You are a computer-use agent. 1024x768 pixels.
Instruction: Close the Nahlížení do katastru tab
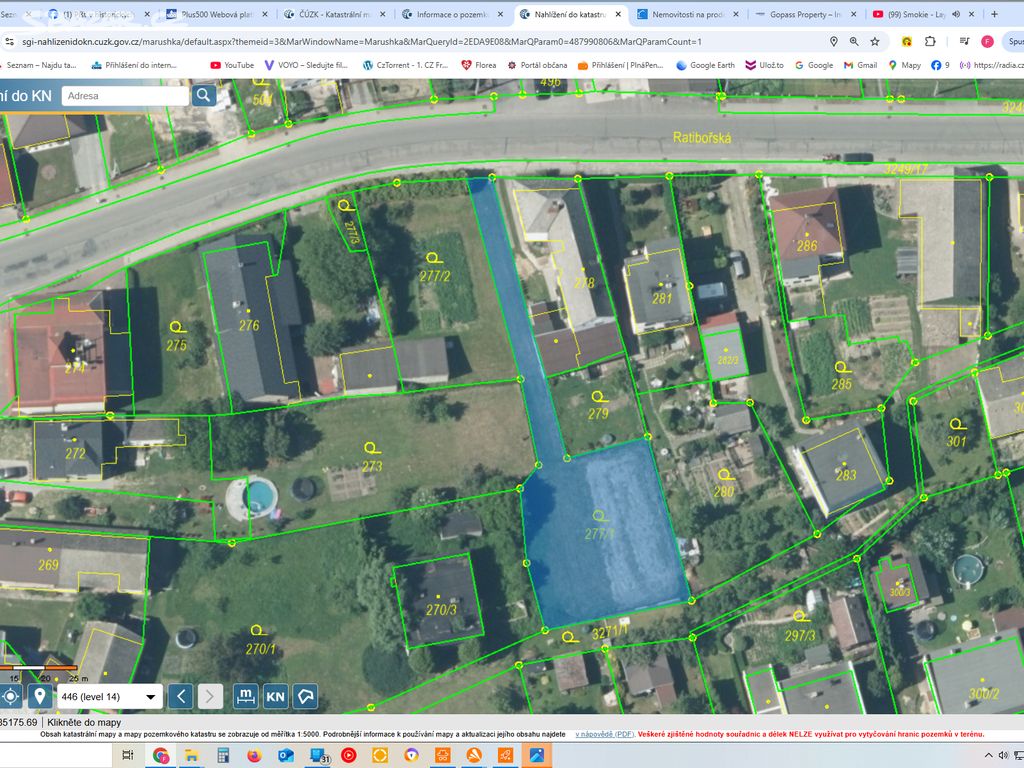click(618, 14)
